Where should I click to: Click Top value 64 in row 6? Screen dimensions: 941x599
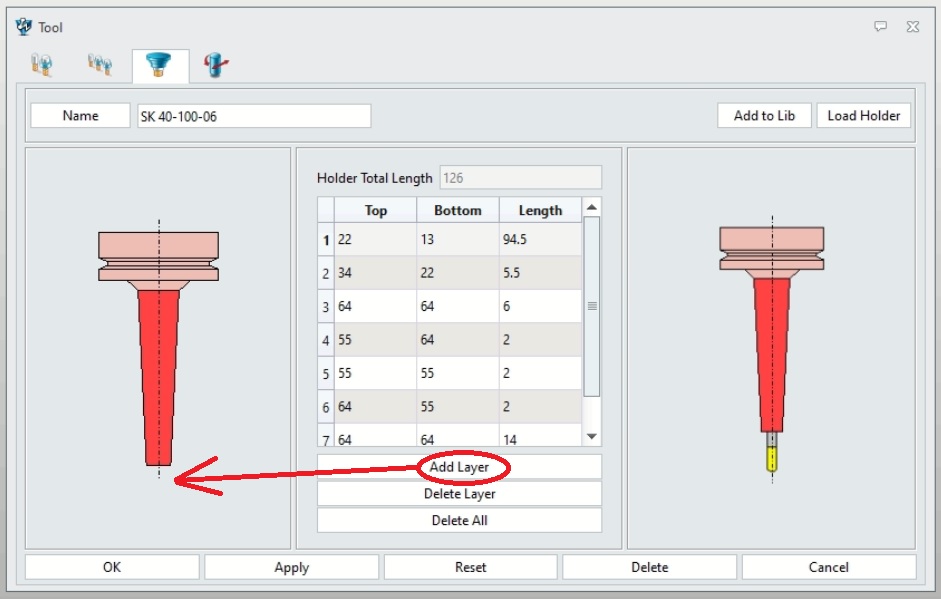point(376,407)
